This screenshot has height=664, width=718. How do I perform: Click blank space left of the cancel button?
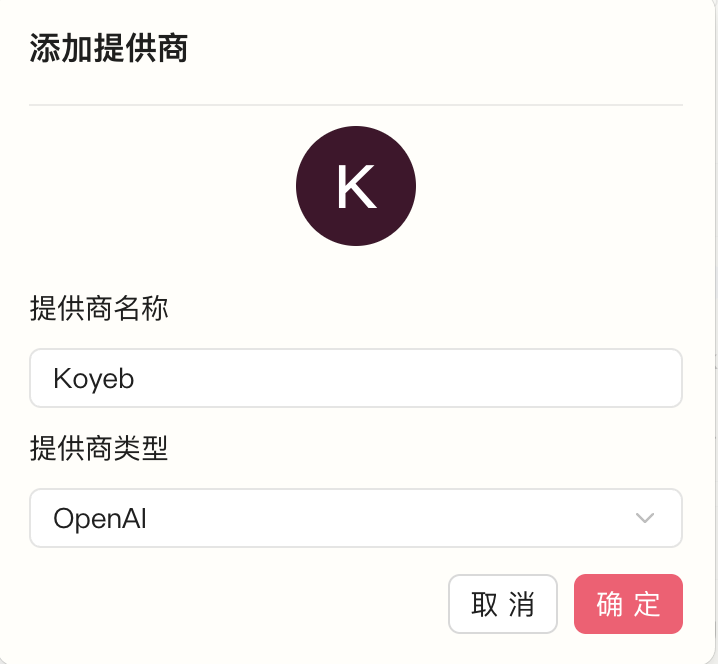240,604
